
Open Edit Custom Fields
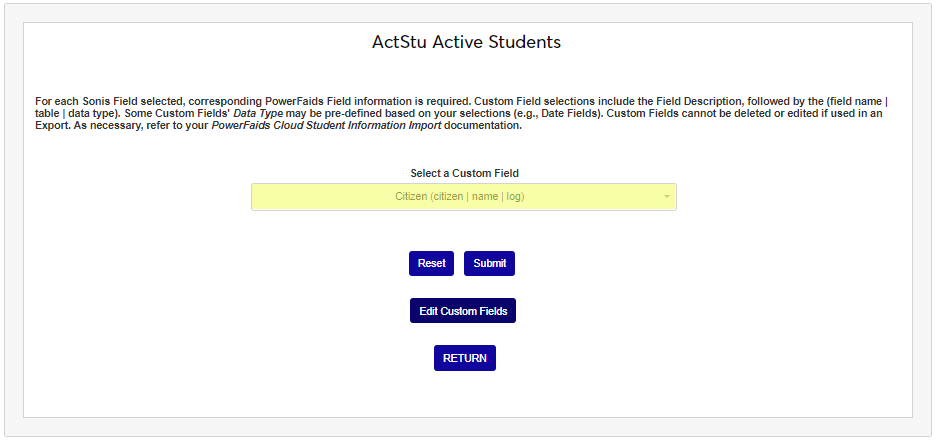pyautogui.click(x=463, y=311)
